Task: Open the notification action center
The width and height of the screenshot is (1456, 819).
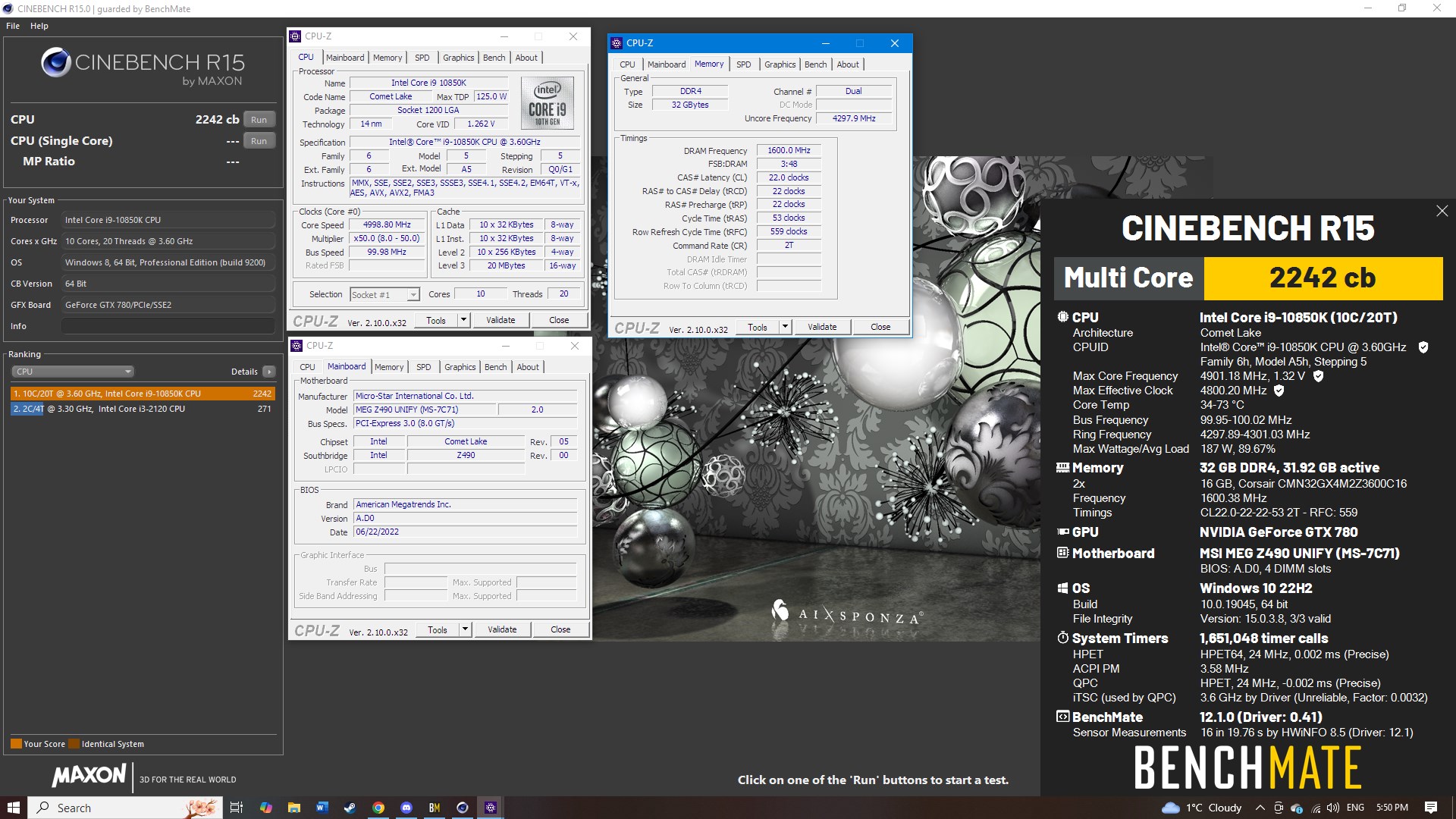Action: (1431, 808)
